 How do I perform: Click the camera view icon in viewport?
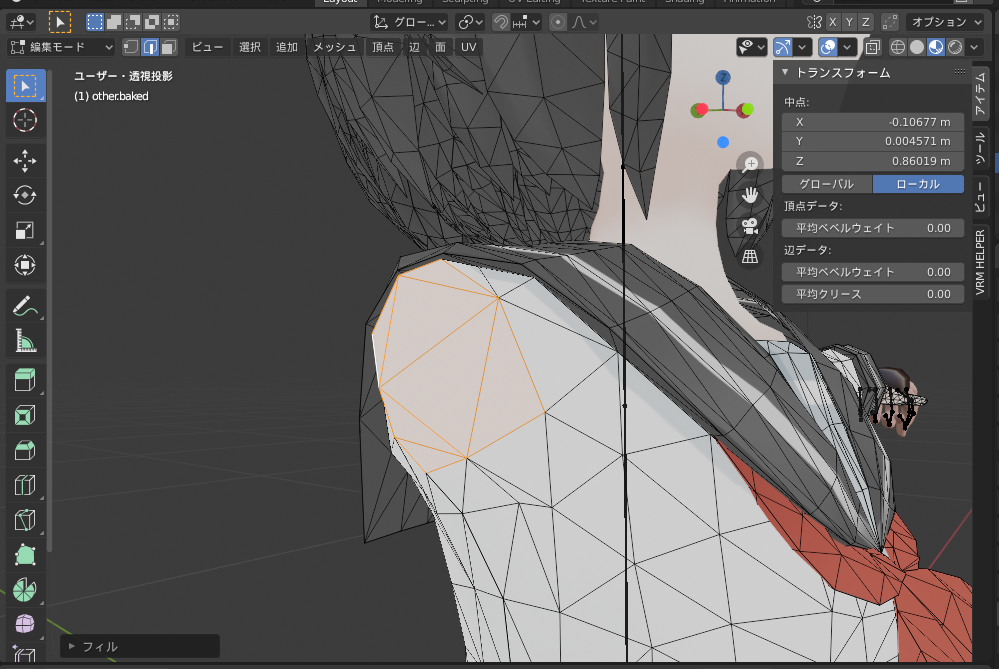[x=749, y=226]
